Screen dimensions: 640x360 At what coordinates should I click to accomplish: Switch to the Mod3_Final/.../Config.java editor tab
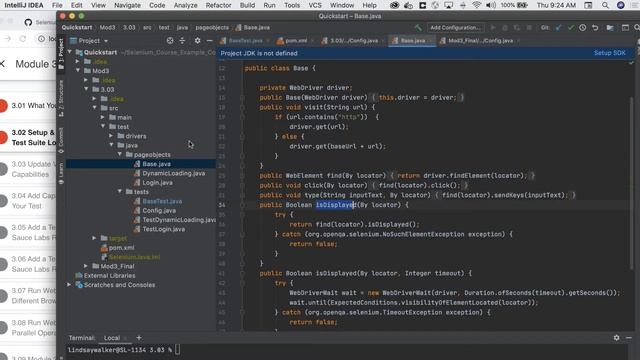click(479, 41)
